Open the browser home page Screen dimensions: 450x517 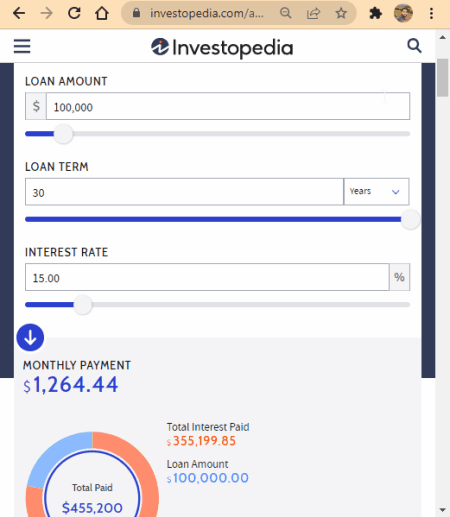[x=102, y=13]
